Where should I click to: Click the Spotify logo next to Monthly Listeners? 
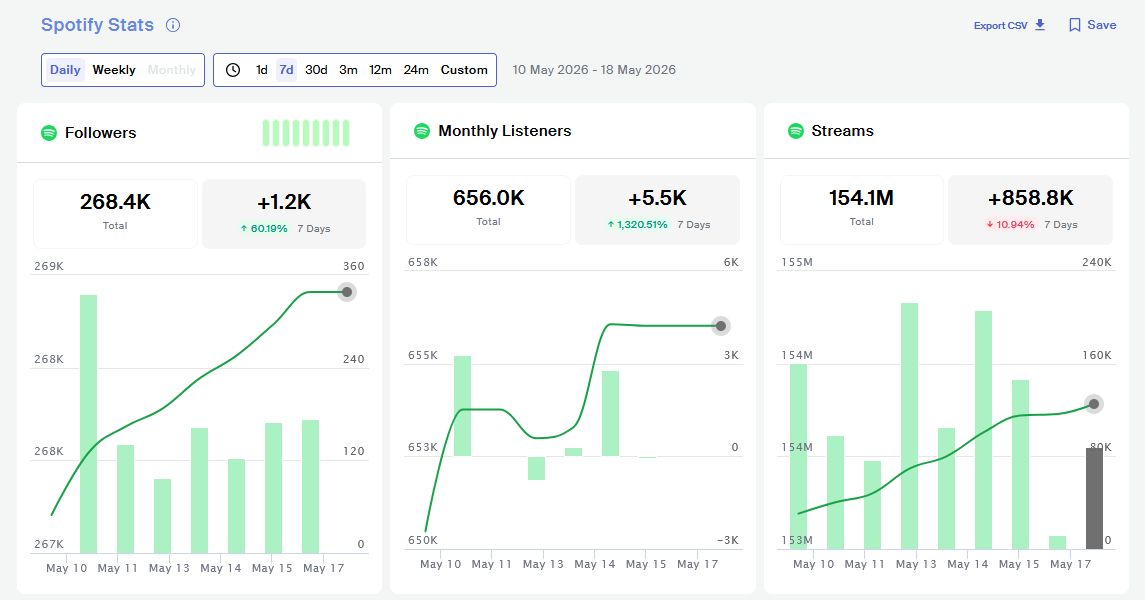(x=422, y=131)
